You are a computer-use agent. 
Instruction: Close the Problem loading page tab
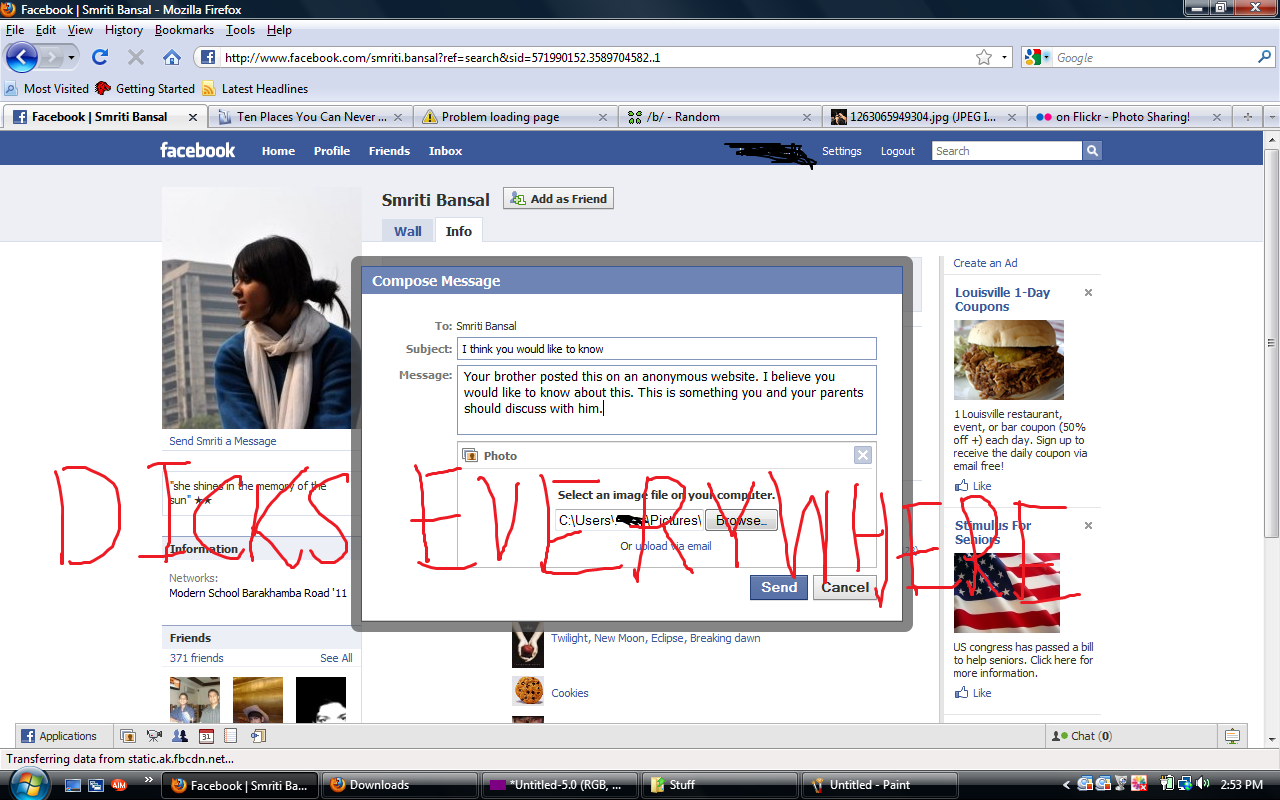(602, 117)
